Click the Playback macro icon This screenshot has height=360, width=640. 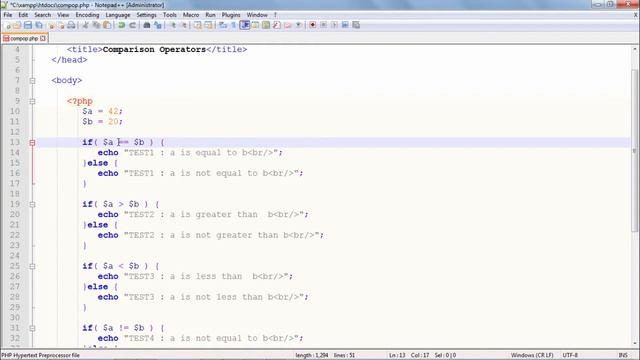point(334,25)
